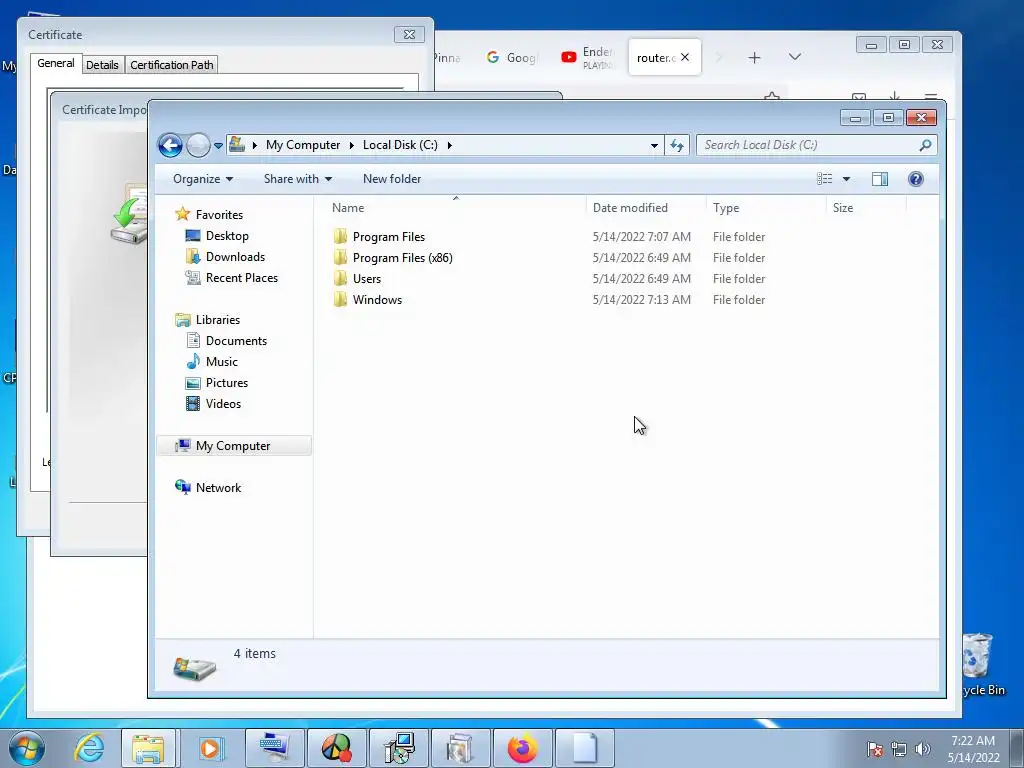Click the search magnifier icon
Screen dimensions: 1024x768
tap(925, 145)
